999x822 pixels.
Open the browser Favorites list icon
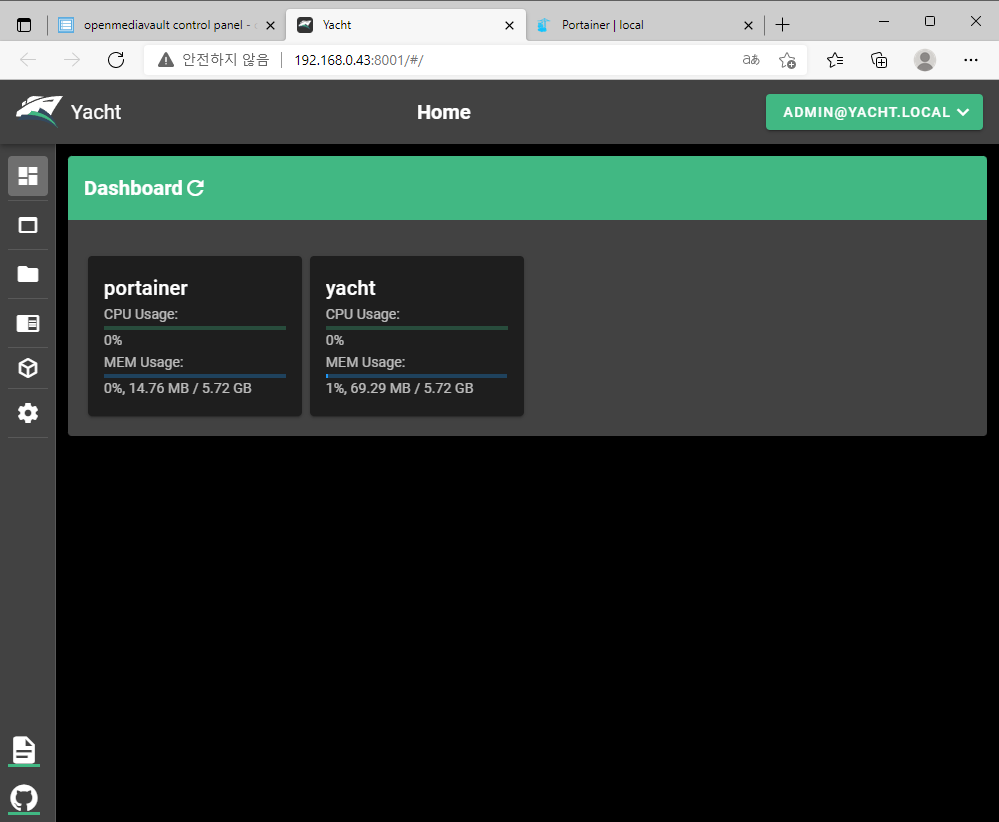[835, 60]
